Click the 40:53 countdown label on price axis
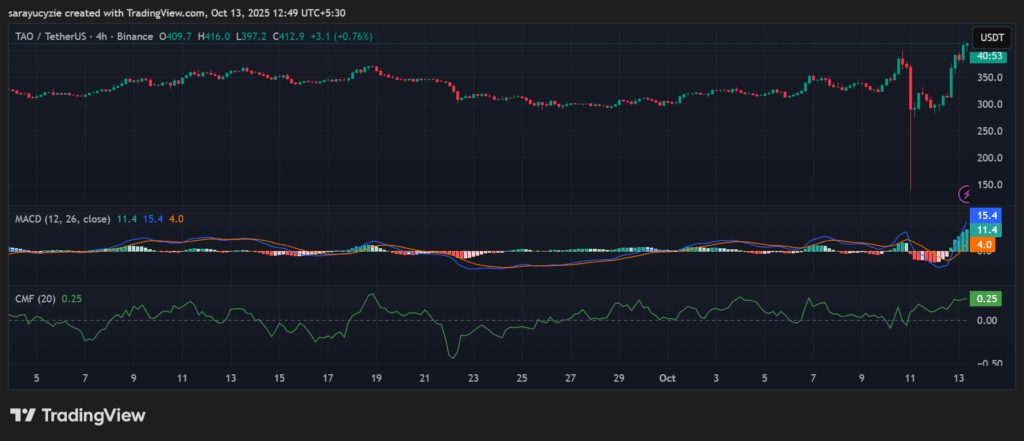 pyautogui.click(x=991, y=57)
